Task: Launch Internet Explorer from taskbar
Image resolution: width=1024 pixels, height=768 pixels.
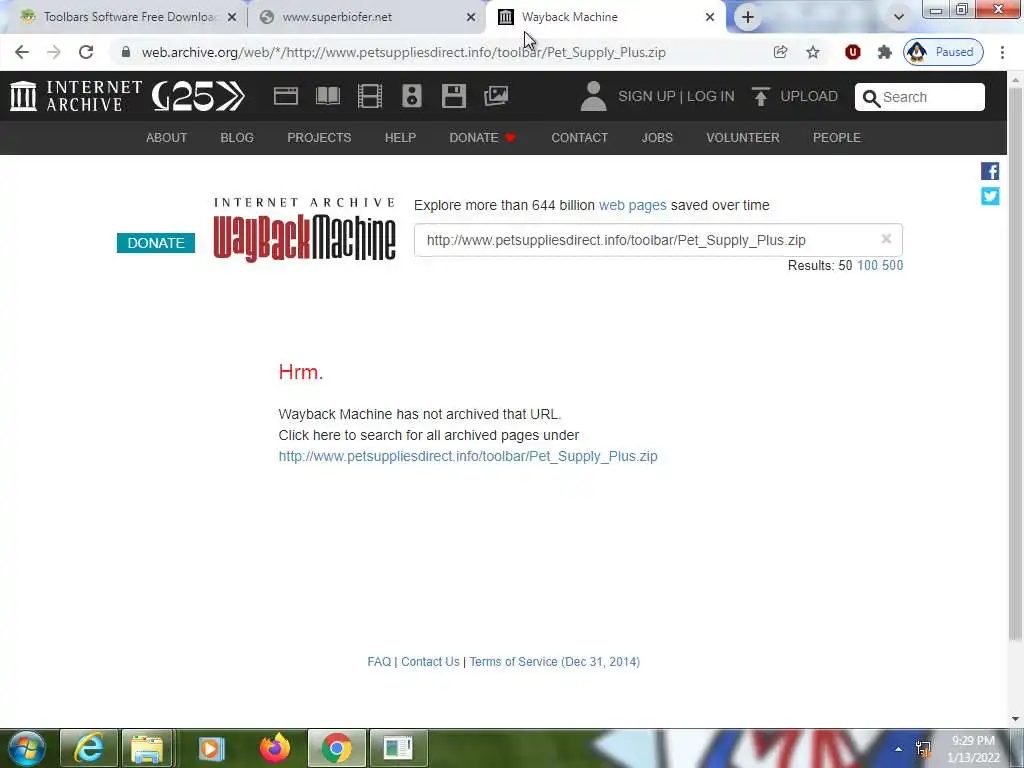Action: click(89, 748)
